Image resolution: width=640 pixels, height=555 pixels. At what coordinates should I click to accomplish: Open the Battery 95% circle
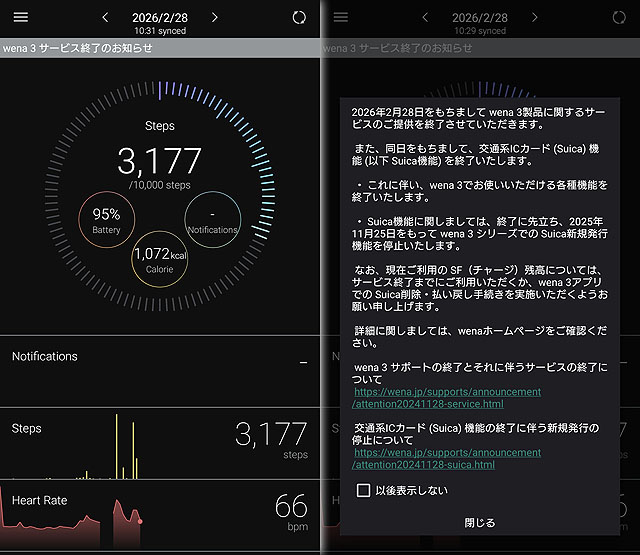107,220
